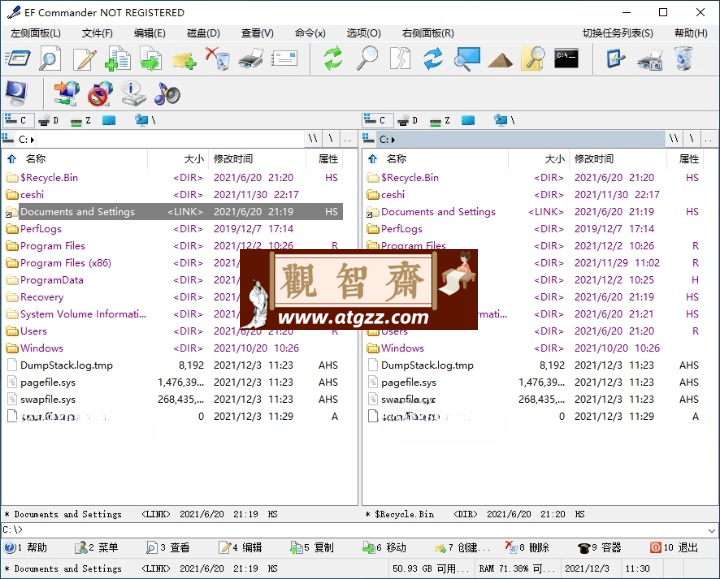The width and height of the screenshot is (720, 579).
Task: Click the mail envelope toolbar icon
Action: click(x=285, y=59)
